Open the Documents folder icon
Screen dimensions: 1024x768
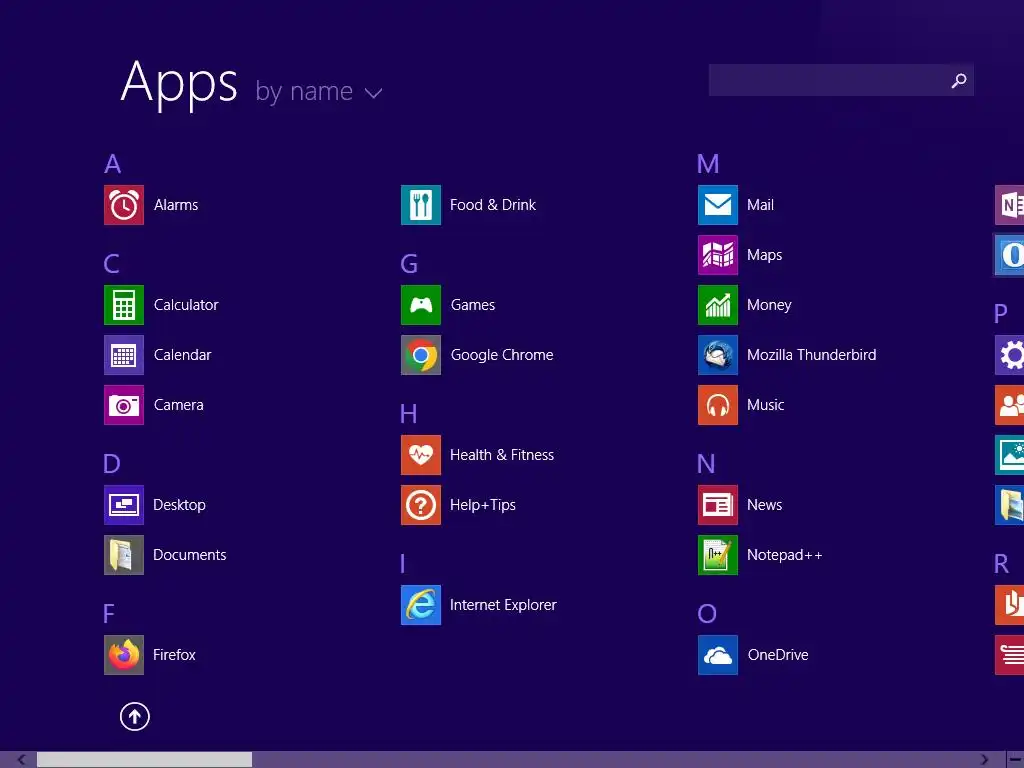tap(123, 555)
